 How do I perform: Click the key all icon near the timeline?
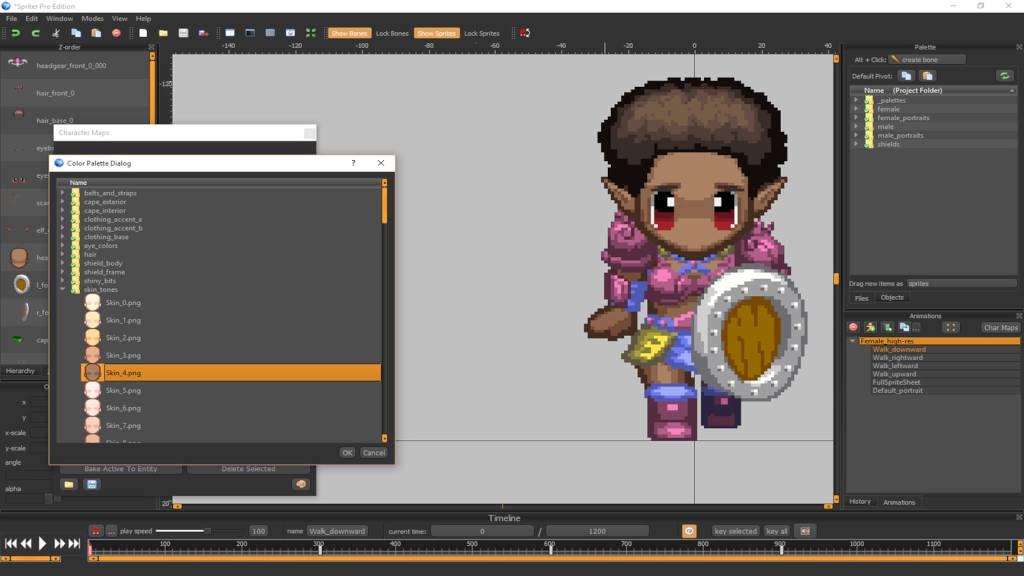tap(779, 531)
